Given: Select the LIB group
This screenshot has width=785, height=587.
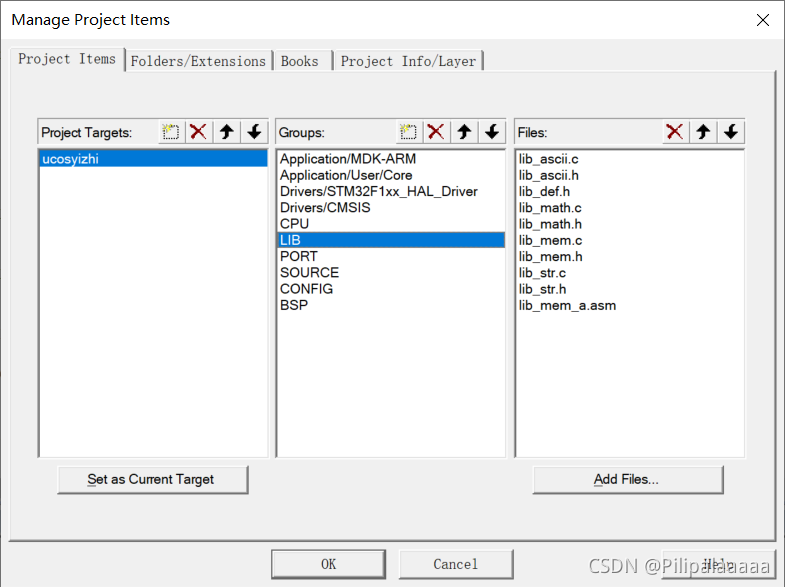Looking at the screenshot, I should (391, 240).
